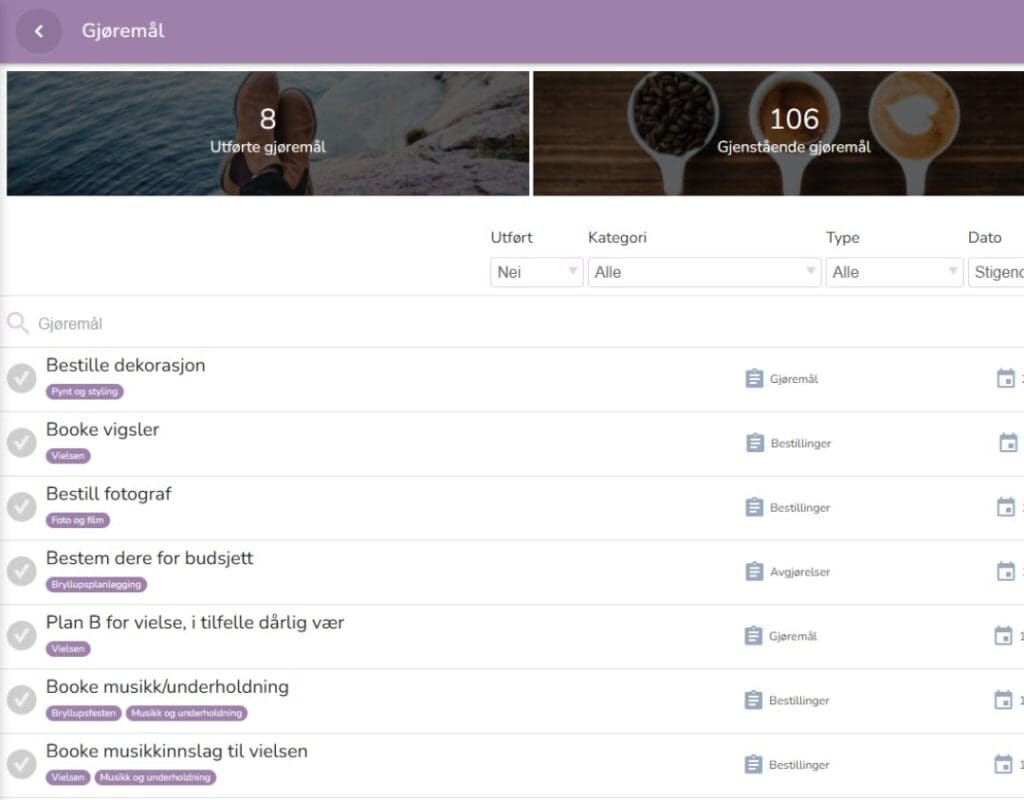The image size is (1024, 800).
Task: Click the search magnifier icon
Action: click(x=17, y=323)
